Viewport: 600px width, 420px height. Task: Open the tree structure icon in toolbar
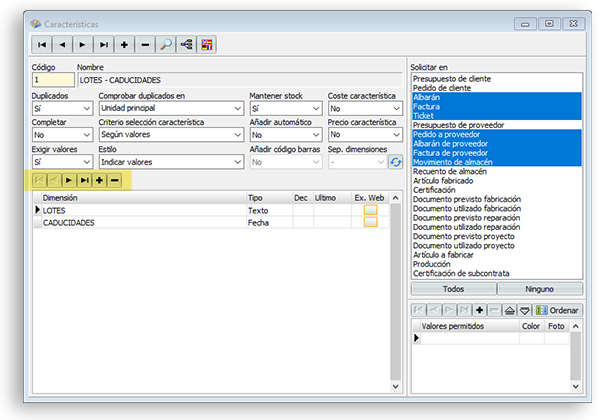tap(187, 45)
